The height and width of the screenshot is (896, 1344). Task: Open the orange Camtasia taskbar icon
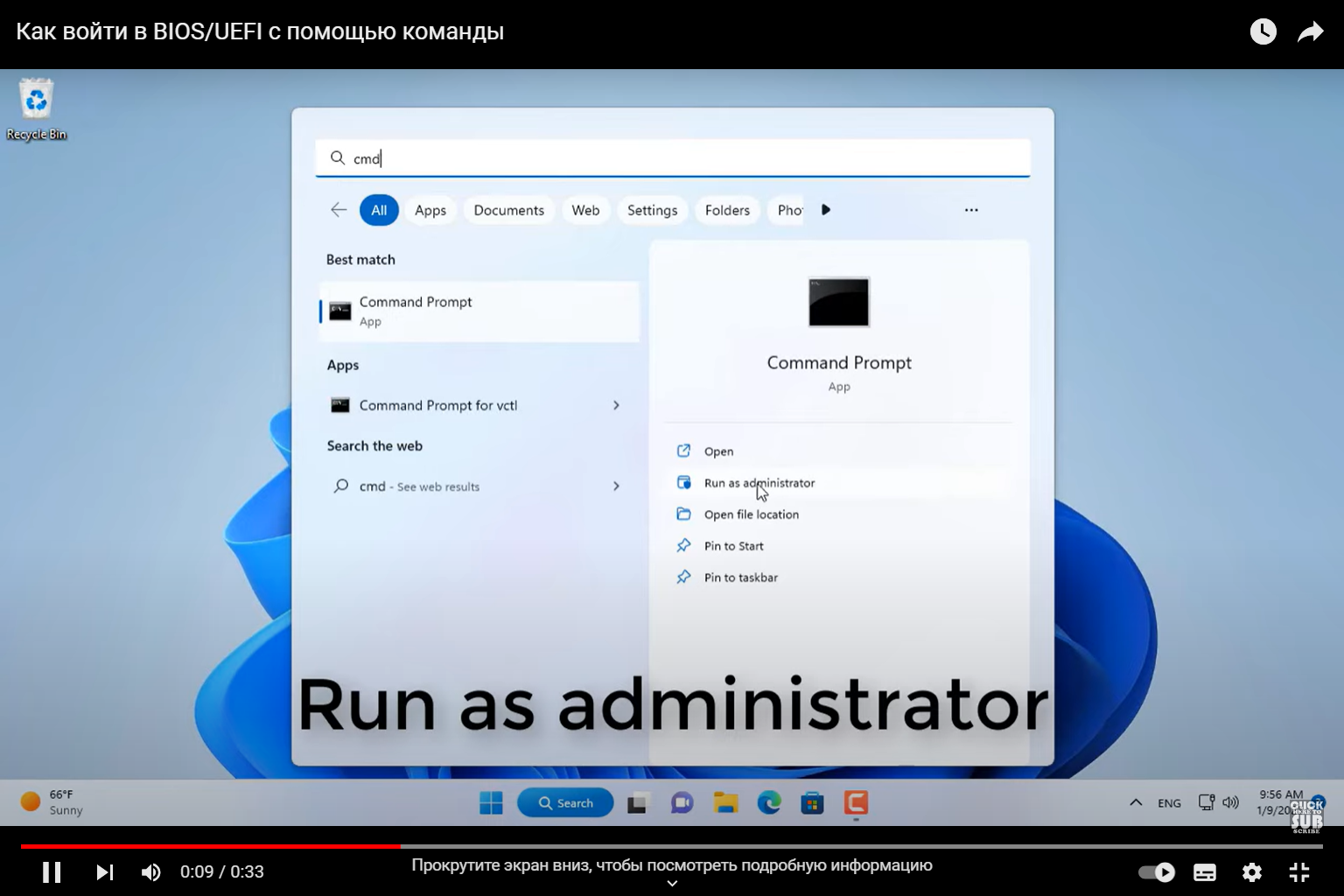pos(856,802)
